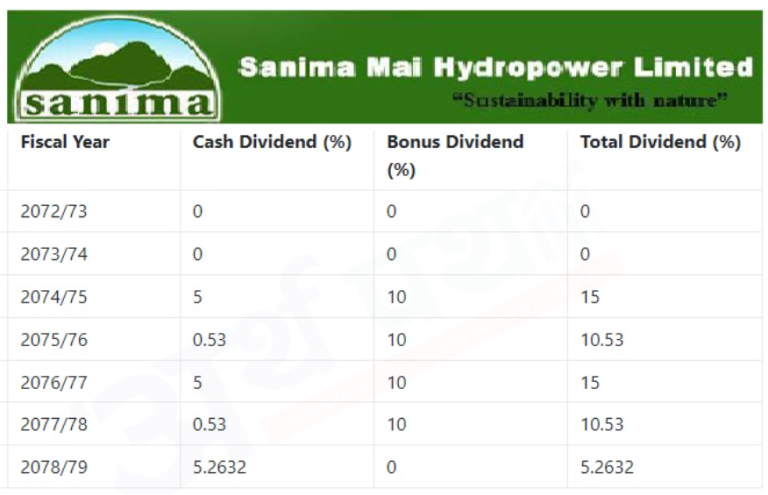Screen dimensions: 768x495
Task: Select the Bonus Dividend (%) column header
Action: (x=455, y=156)
